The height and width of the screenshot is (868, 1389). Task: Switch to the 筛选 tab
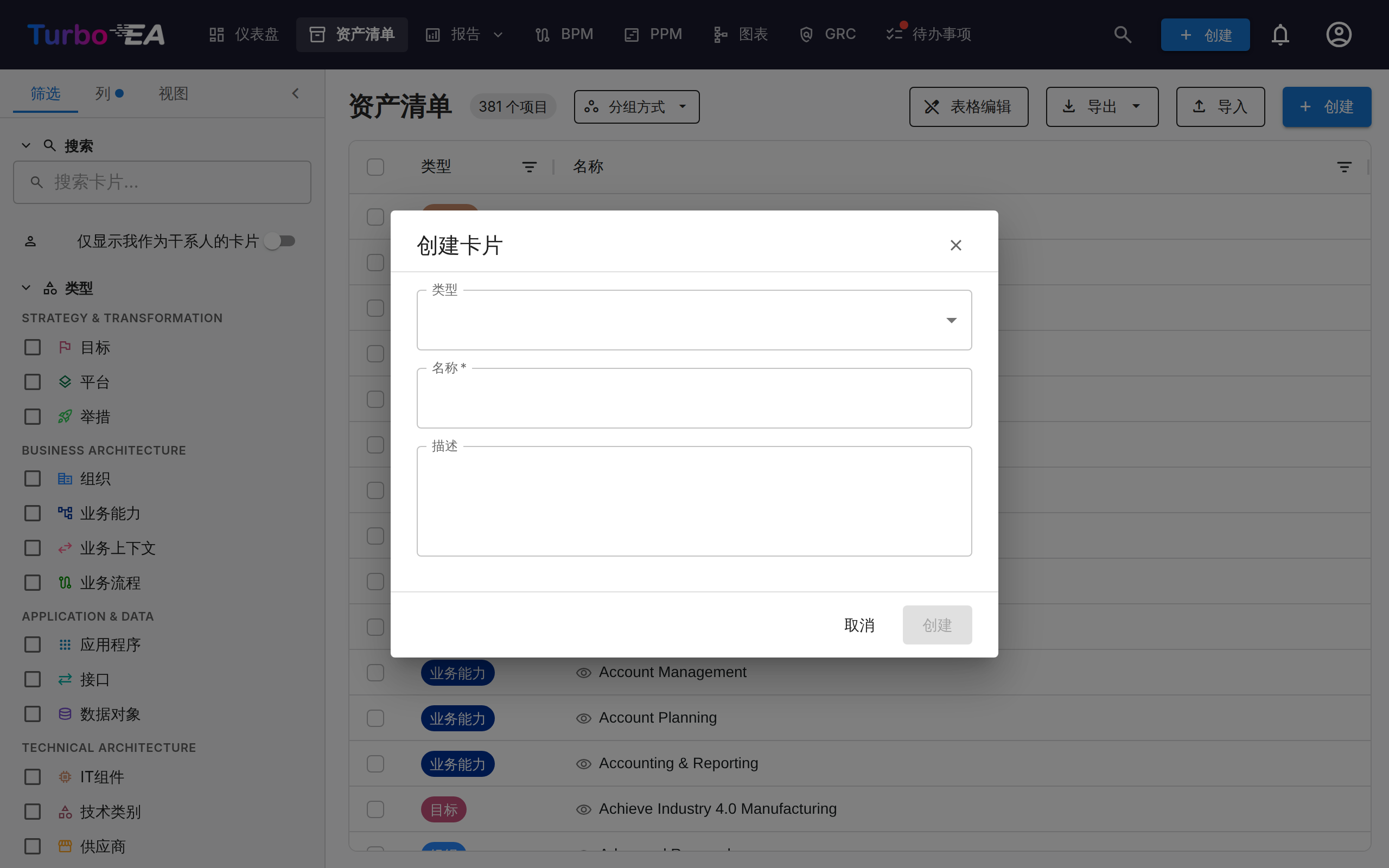click(46, 93)
